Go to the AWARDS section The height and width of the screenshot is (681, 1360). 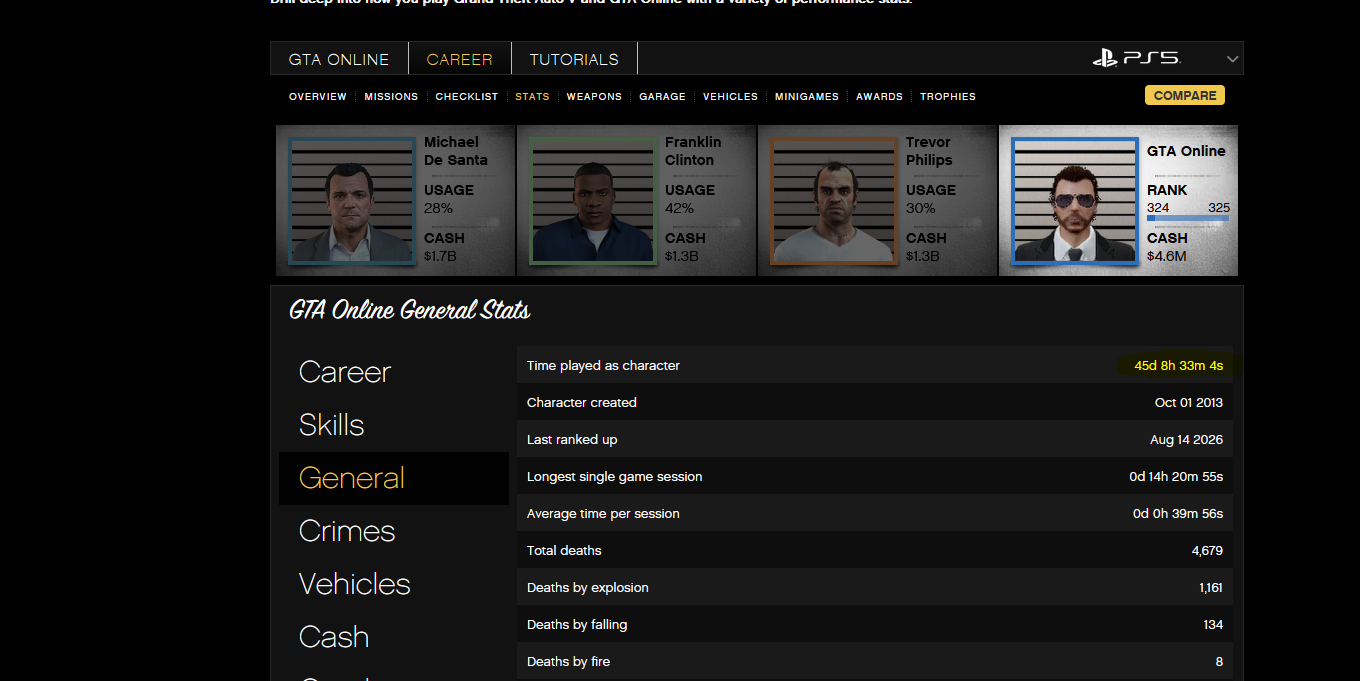[x=880, y=97]
